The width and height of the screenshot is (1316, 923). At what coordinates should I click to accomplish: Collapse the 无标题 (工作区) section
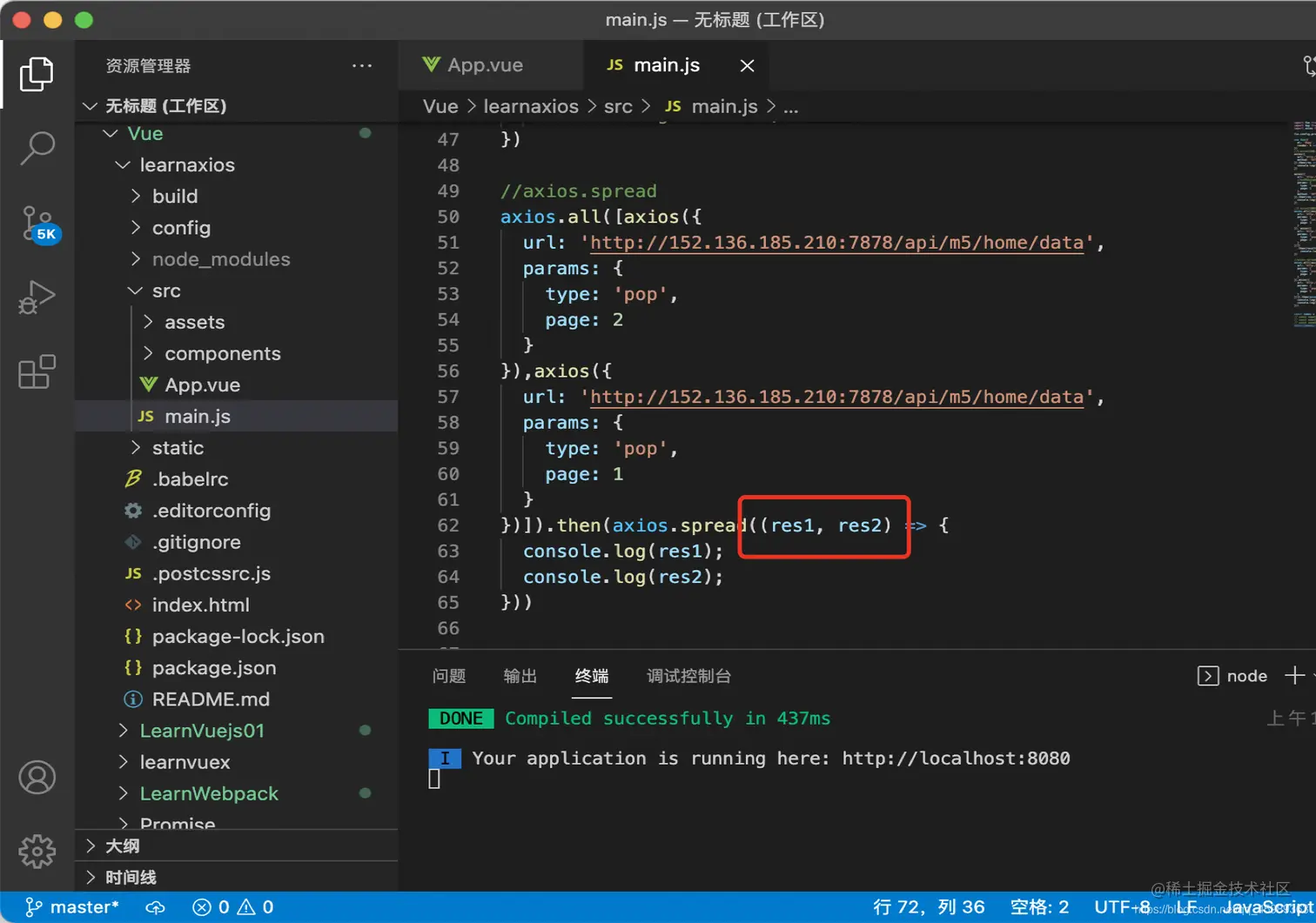tap(237, 106)
